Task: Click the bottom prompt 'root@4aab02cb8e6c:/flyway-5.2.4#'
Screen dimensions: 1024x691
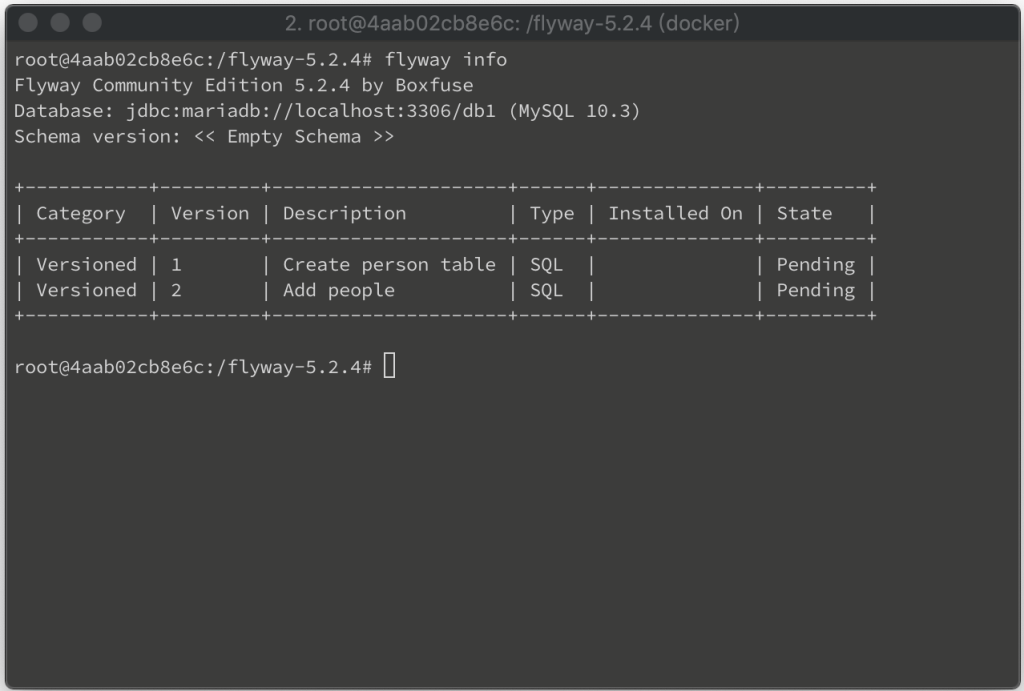Action: (193, 367)
